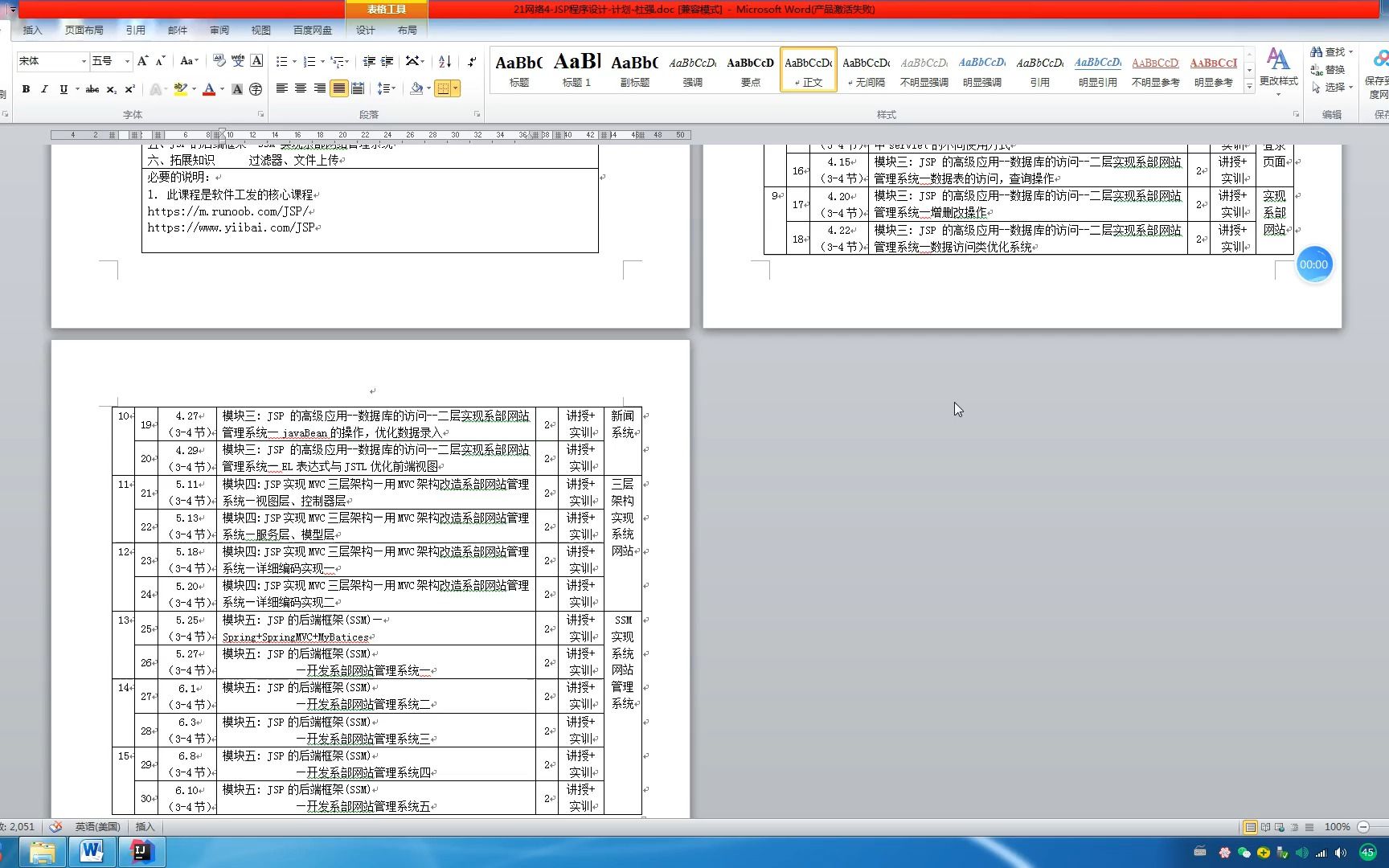Open the font name box 宋体
The width and height of the screenshot is (1389, 868).
52,61
